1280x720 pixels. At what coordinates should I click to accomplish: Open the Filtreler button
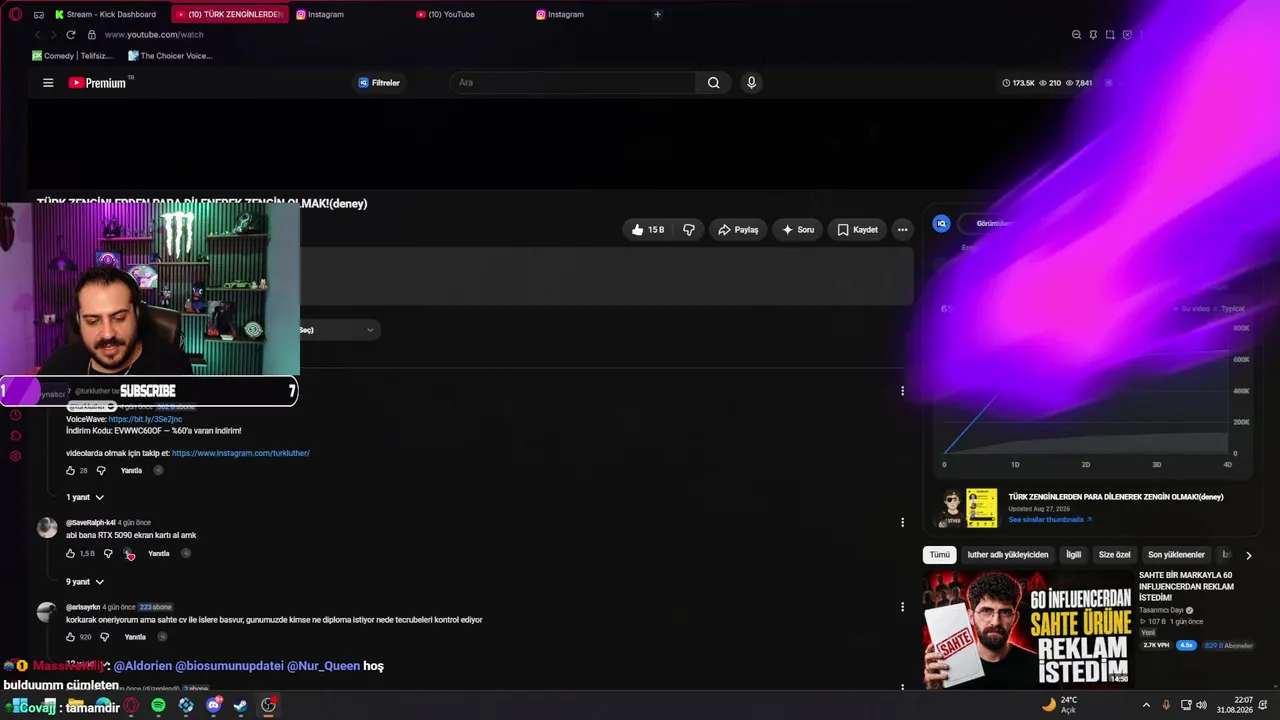click(379, 83)
